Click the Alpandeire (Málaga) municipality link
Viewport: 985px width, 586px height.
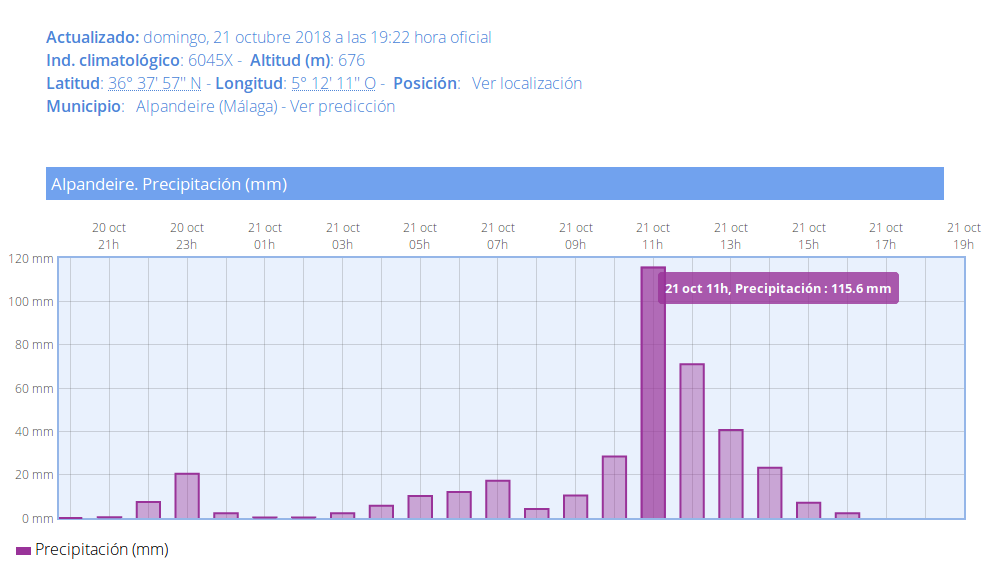pos(206,106)
